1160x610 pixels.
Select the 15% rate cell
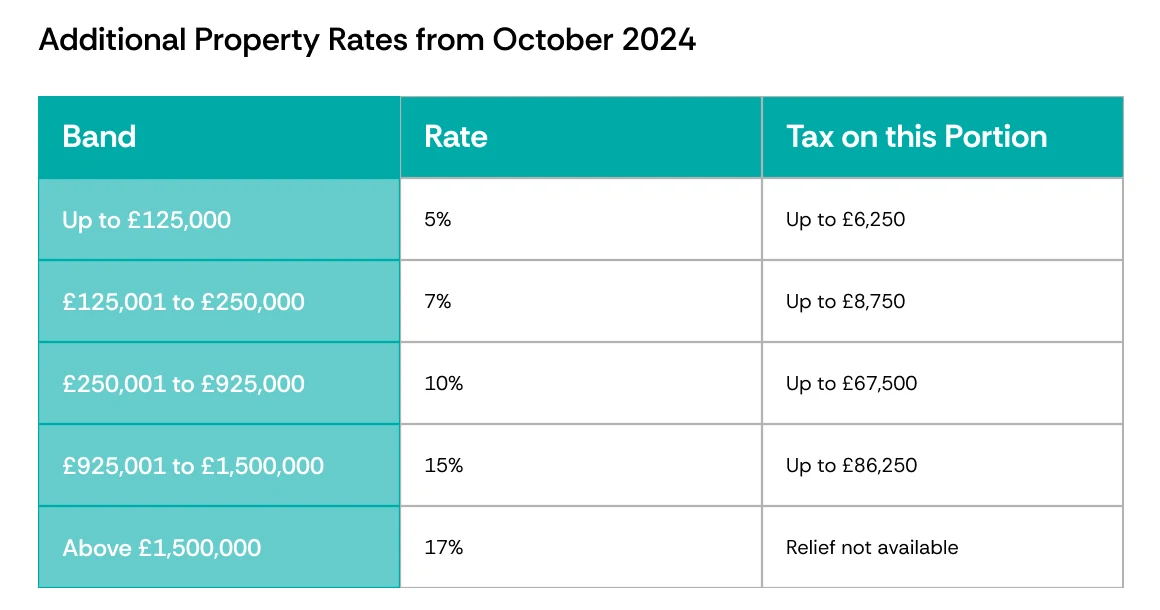click(x=581, y=466)
